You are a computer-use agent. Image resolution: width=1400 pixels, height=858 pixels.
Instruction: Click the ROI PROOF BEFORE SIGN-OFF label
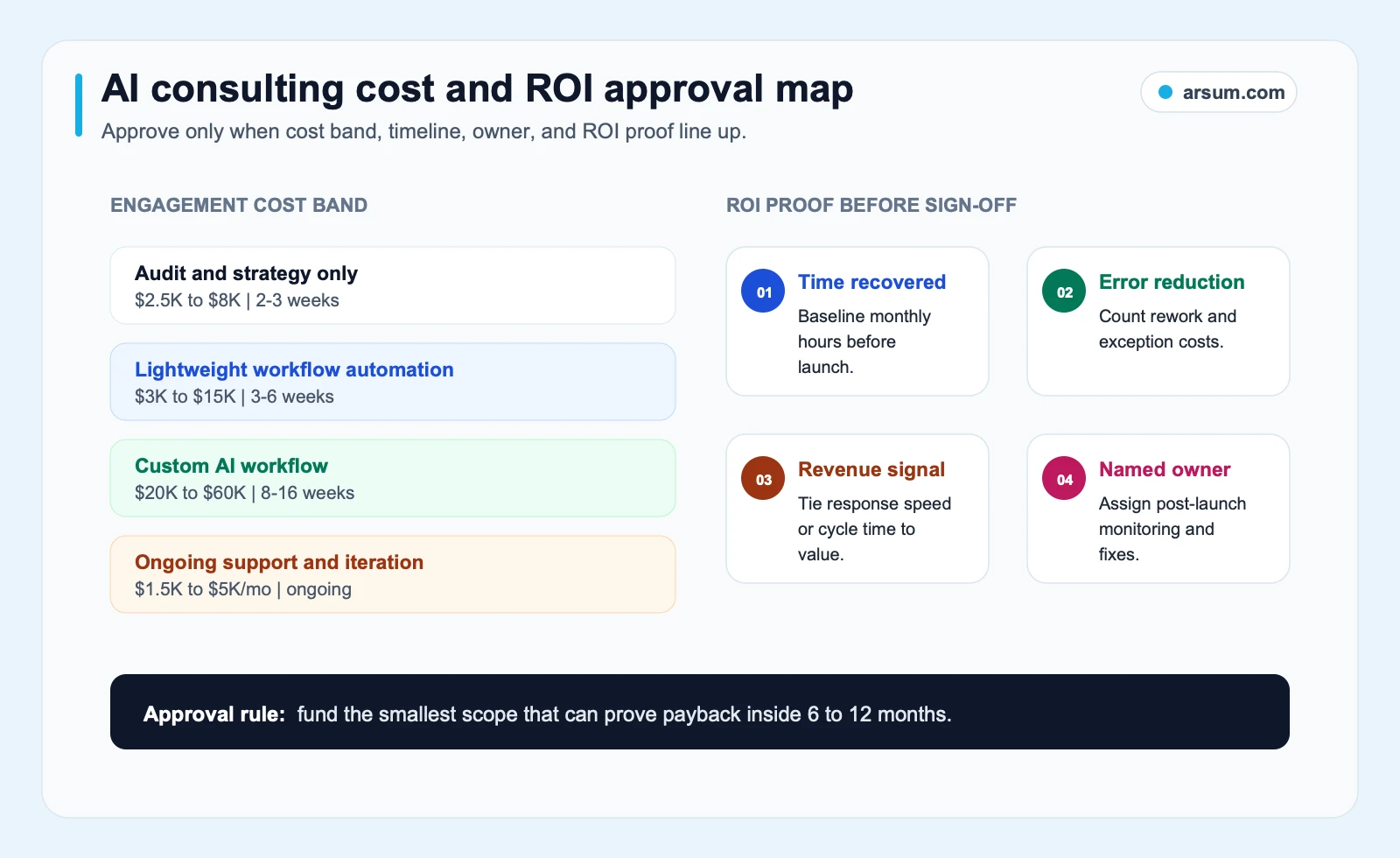tap(871, 205)
